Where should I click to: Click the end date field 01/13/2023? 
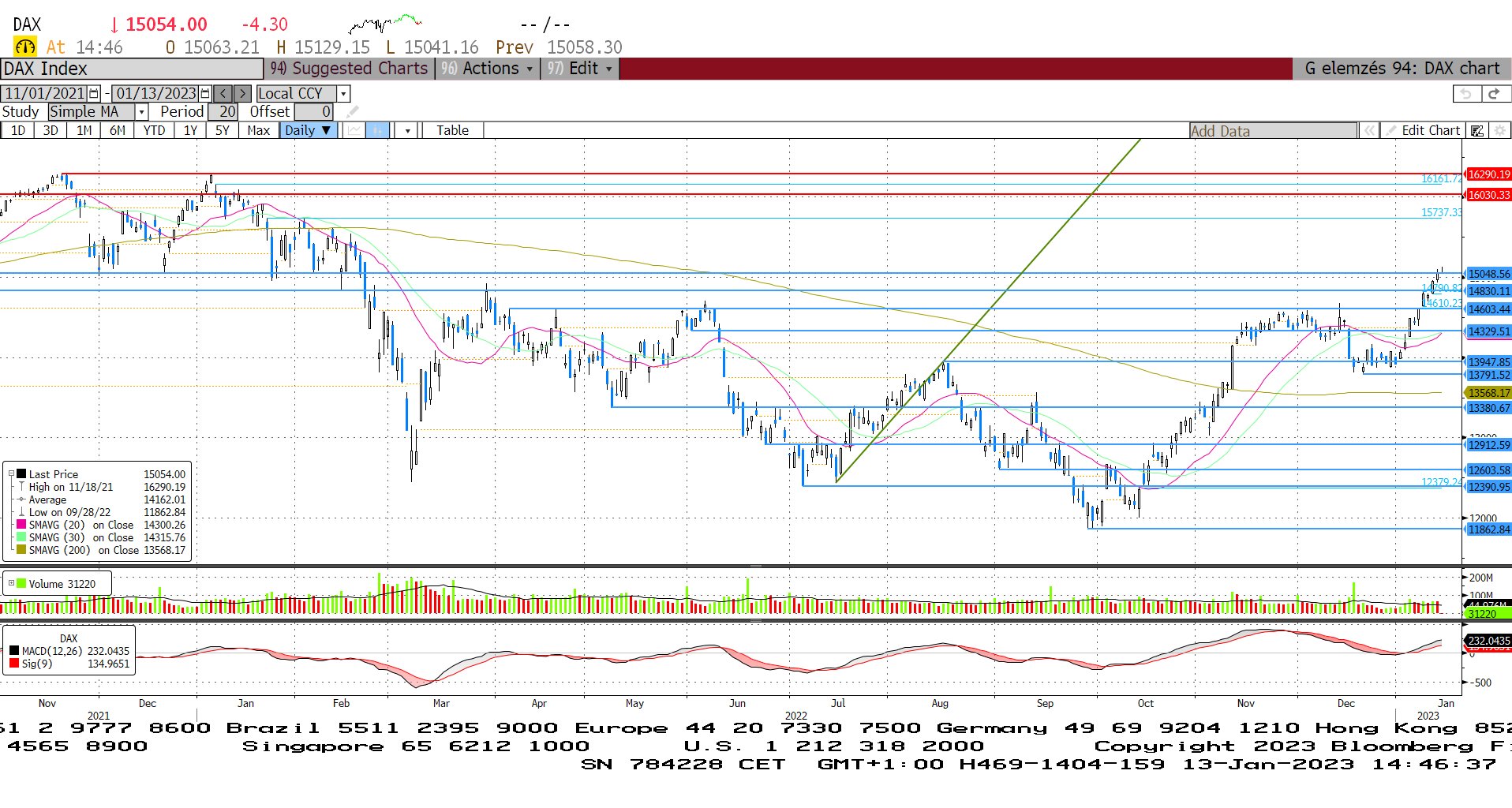[x=156, y=93]
